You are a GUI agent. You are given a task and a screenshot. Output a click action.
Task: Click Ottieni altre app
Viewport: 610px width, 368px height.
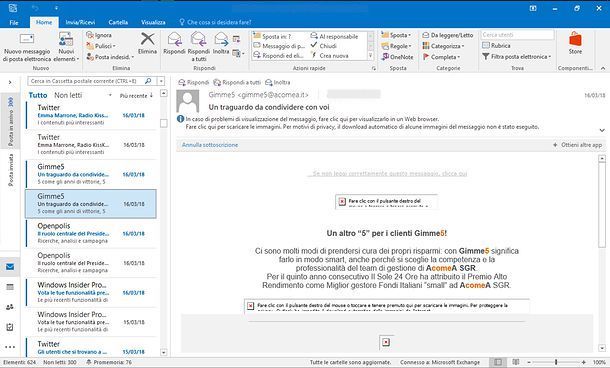coord(577,145)
